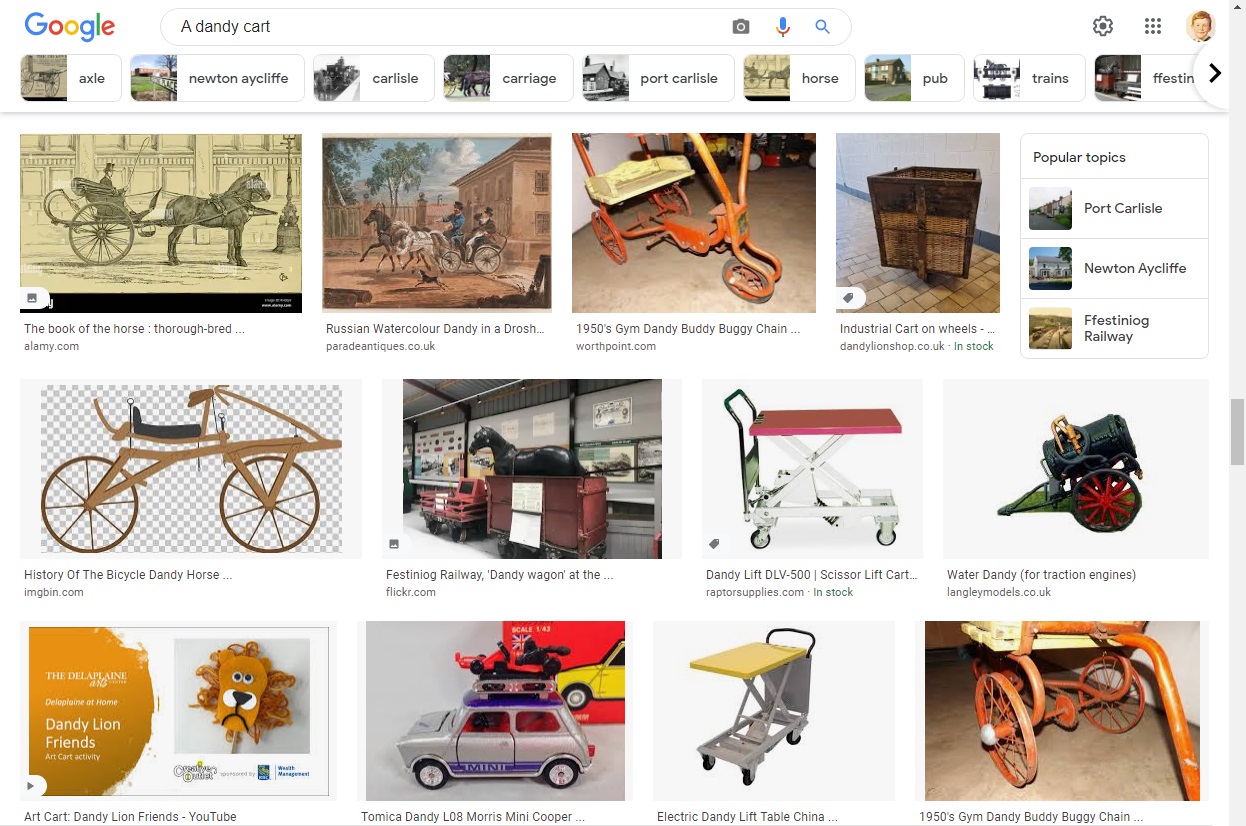Open the Dandy Horse bicycle thumbnail
This screenshot has height=826, width=1246.
[191, 468]
